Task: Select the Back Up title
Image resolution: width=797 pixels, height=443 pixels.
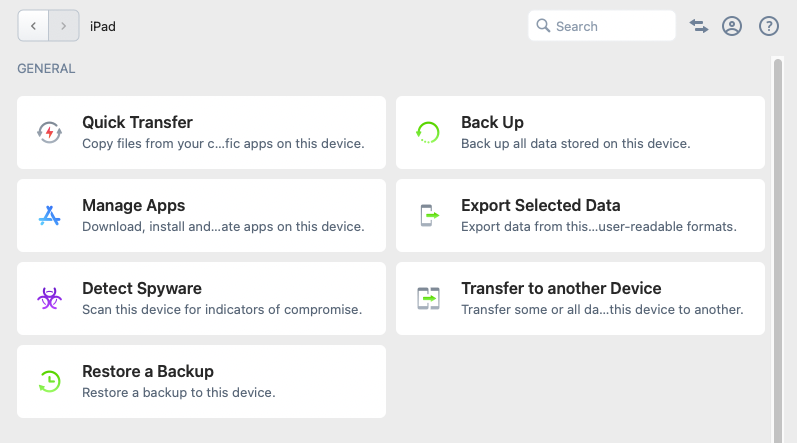Action: (492, 122)
